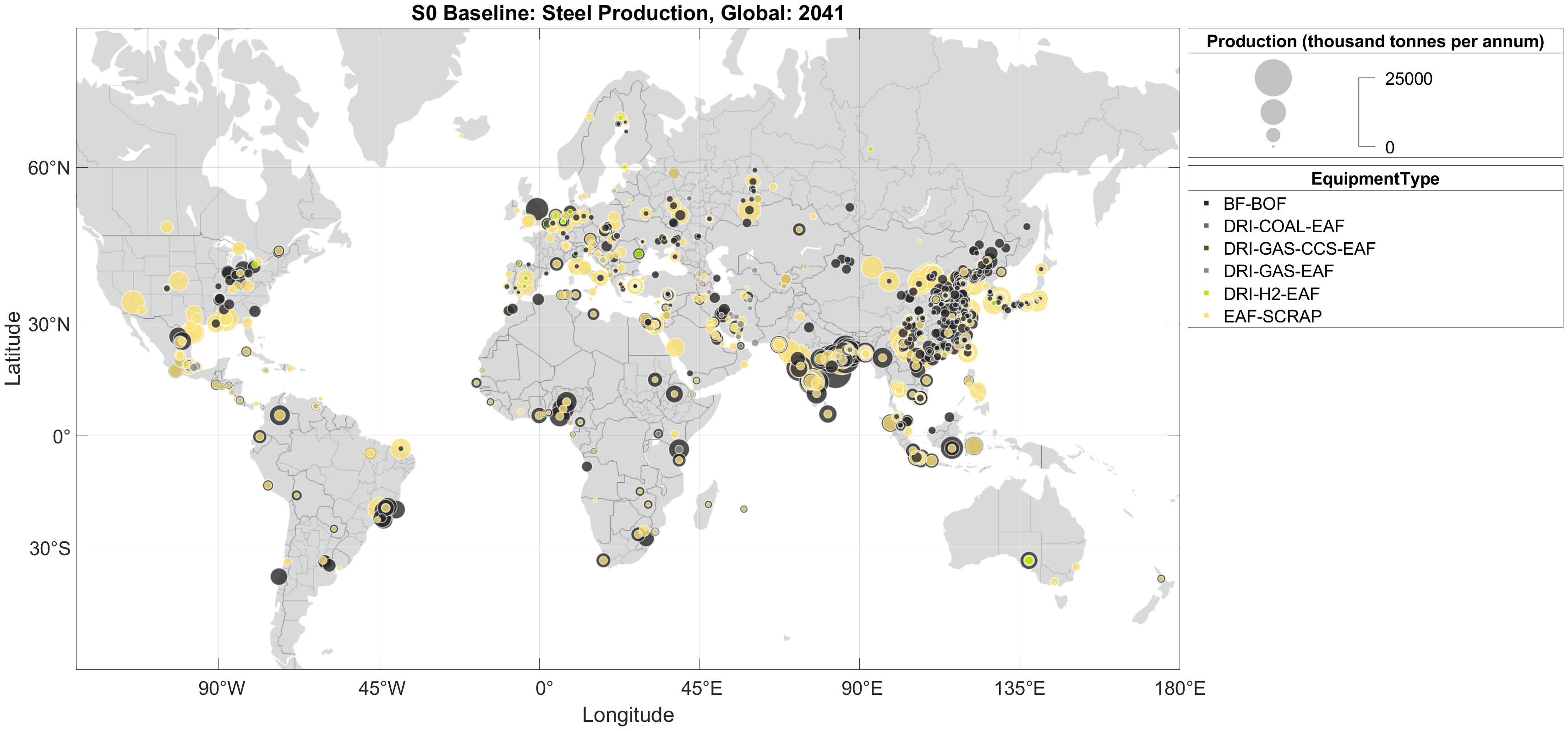This screenshot has width=1568, height=731.
Task: Click the EAF-SCRAP yellow legend marker
Action: click(x=1206, y=316)
